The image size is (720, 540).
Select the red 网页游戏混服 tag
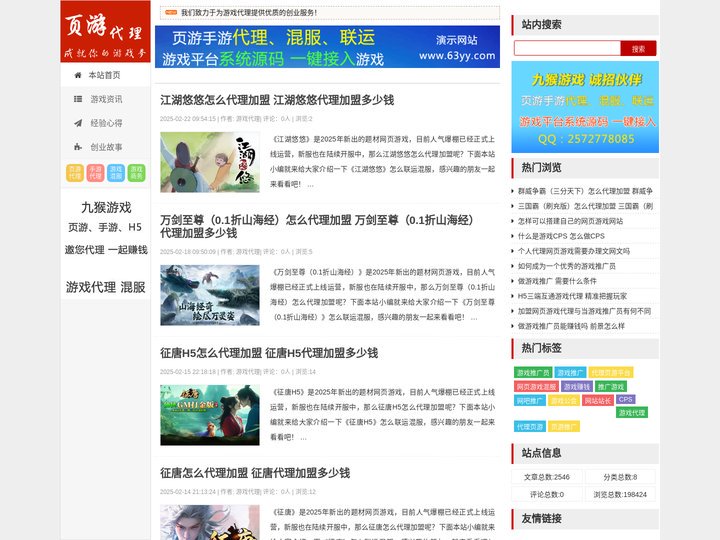pyautogui.click(x=536, y=387)
